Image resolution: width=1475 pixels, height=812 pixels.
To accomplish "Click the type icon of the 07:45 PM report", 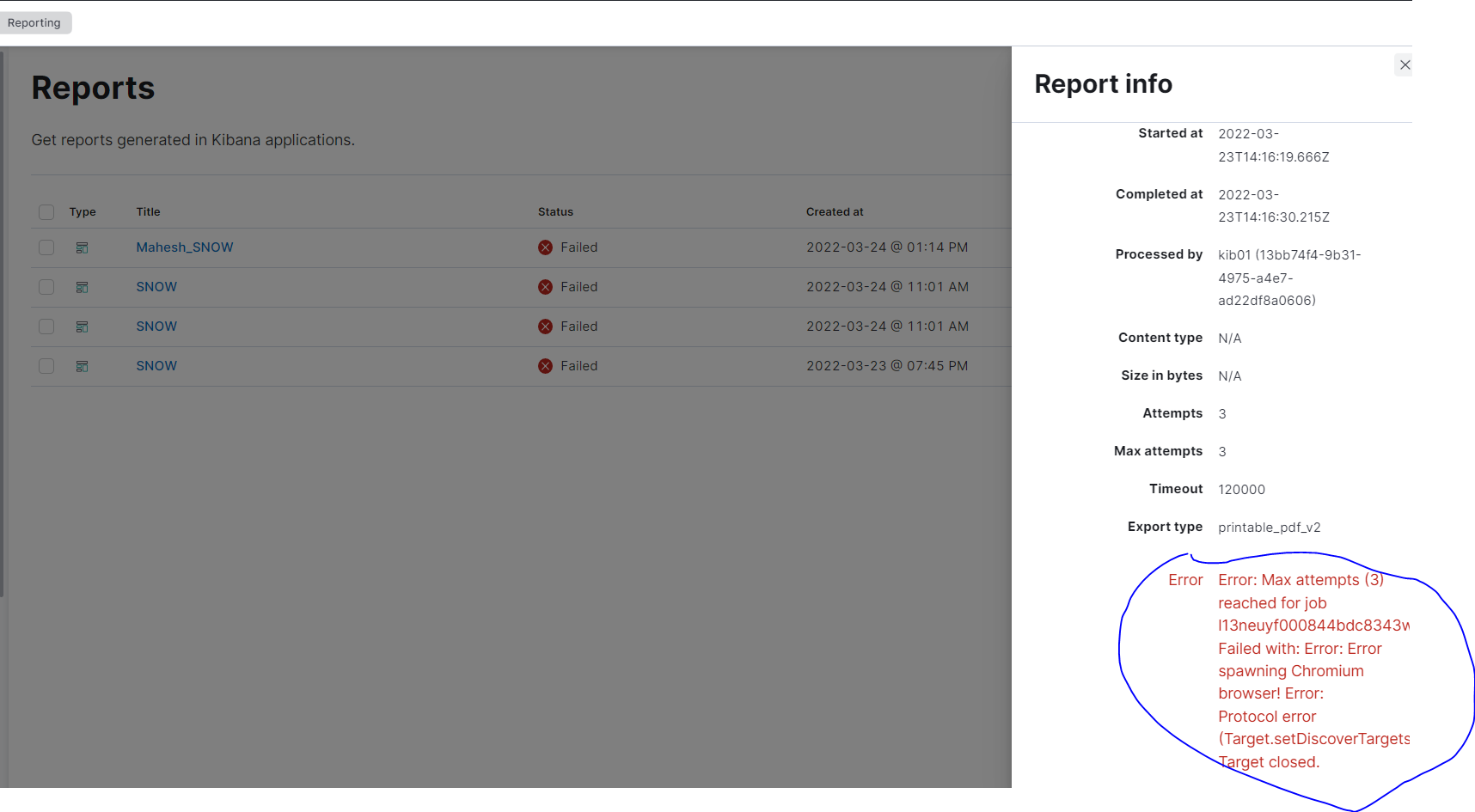I will coord(83,366).
